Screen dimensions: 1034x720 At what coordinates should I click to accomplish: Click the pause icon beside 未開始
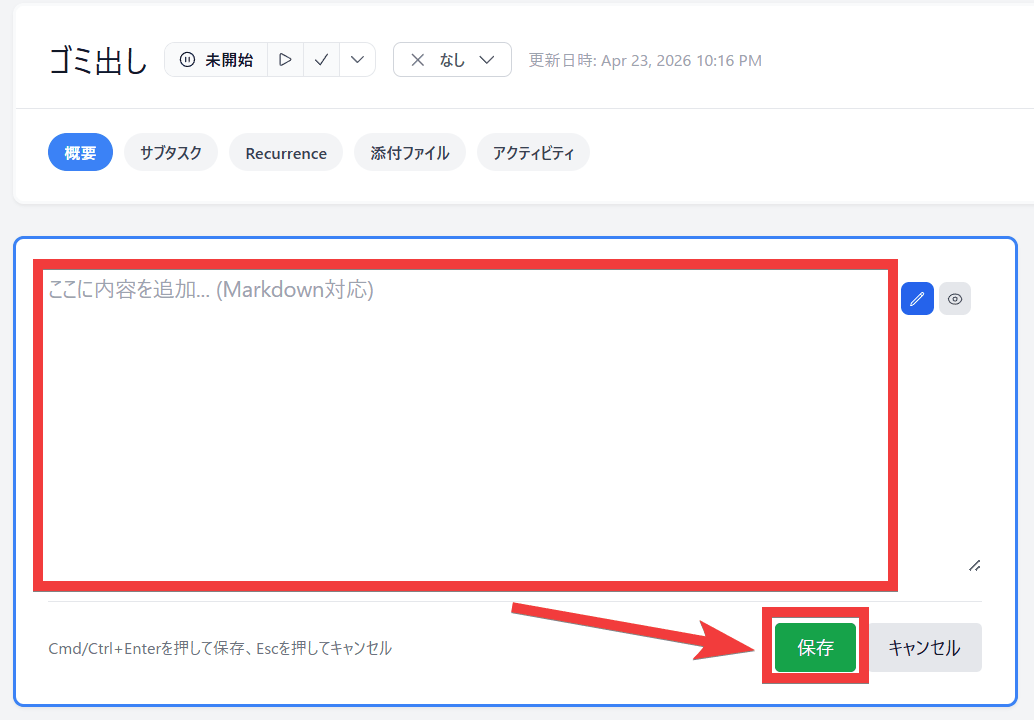[187, 60]
